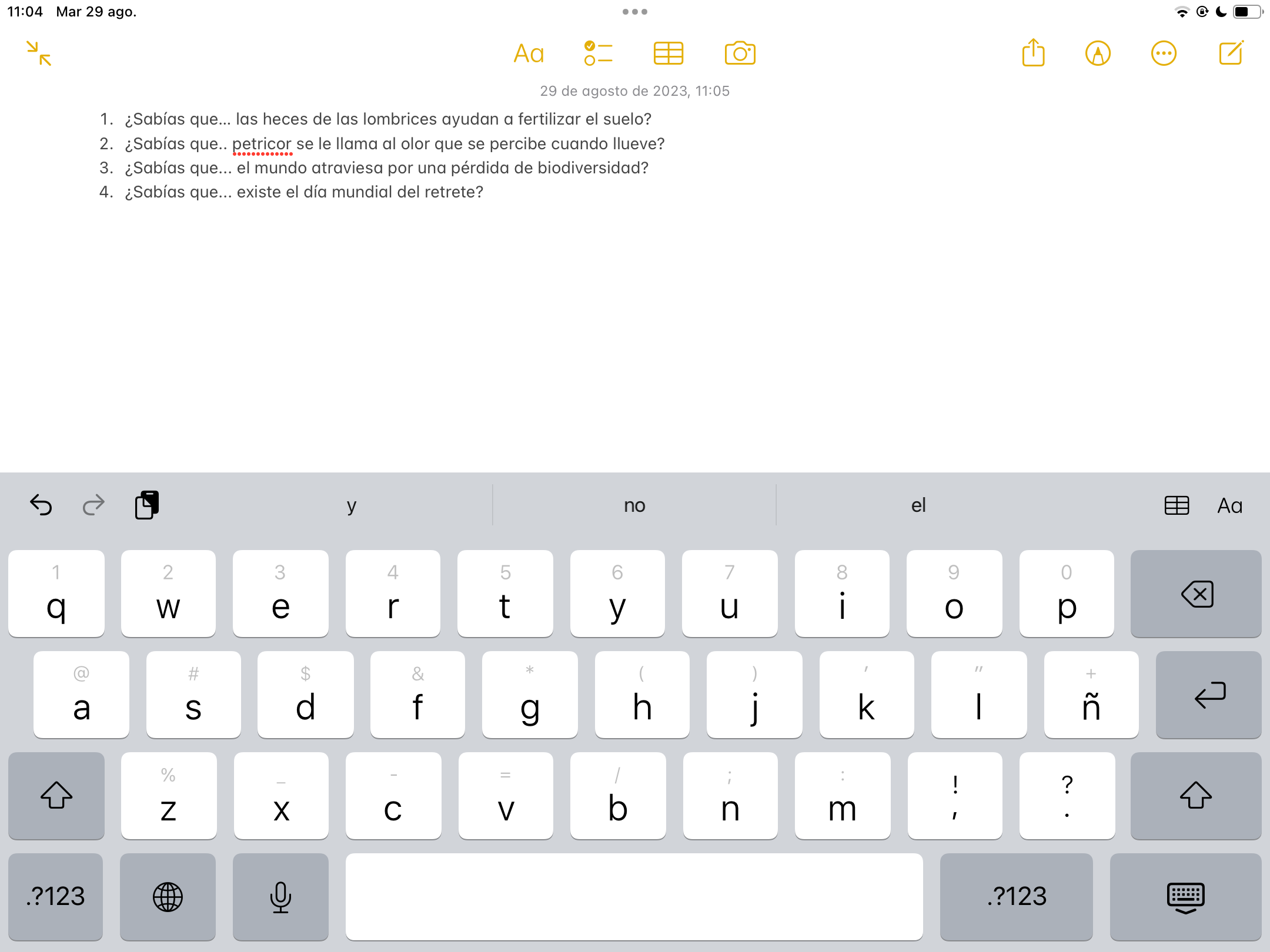Insert a checklist using the checklist icon

click(x=598, y=53)
